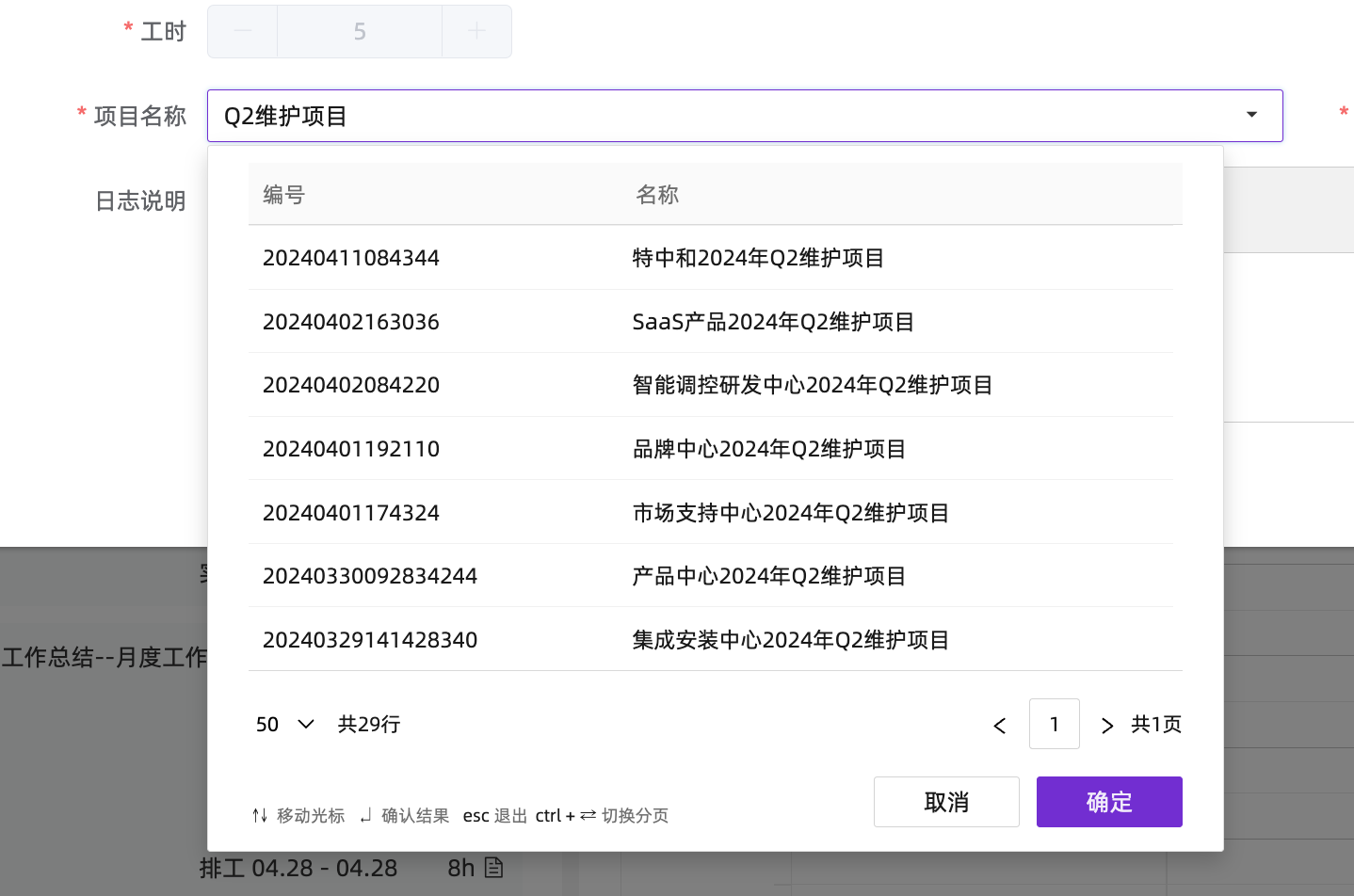Click the page number input box

tap(1054, 724)
